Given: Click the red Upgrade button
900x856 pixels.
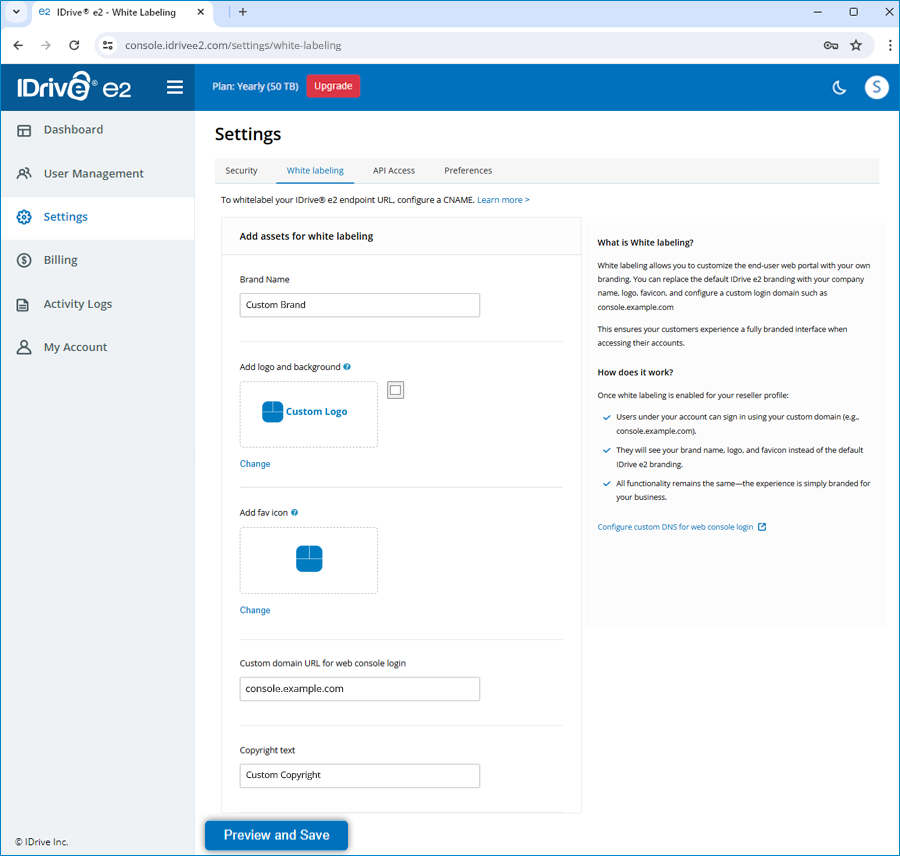Looking at the screenshot, I should click(333, 86).
